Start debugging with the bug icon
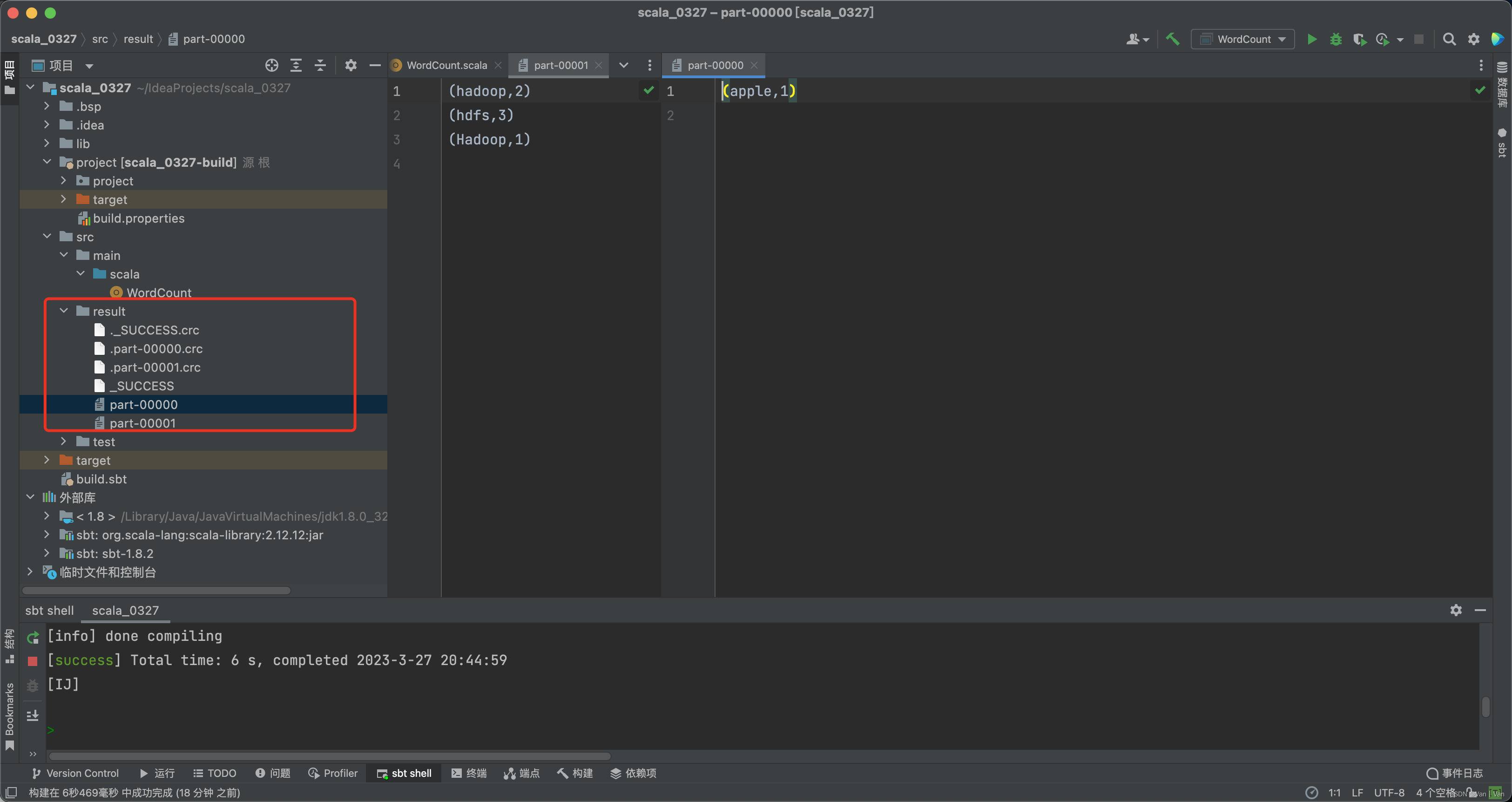1512x802 pixels. (1336, 39)
